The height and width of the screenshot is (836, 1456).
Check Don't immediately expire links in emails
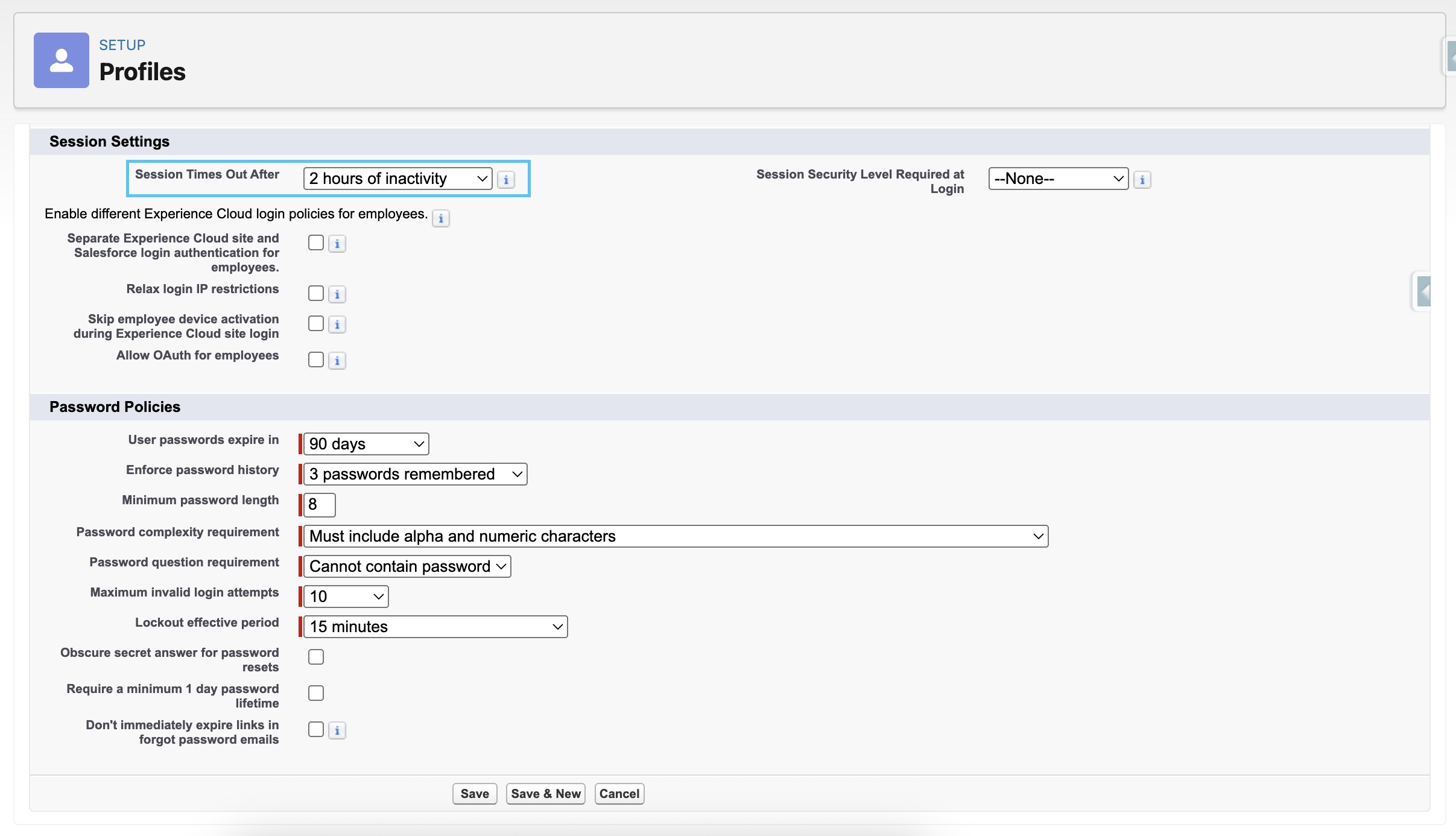(x=316, y=729)
